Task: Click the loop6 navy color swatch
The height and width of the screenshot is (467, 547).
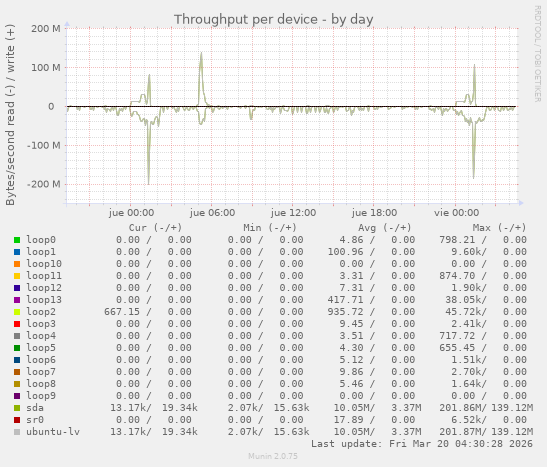Action: pos(17,360)
